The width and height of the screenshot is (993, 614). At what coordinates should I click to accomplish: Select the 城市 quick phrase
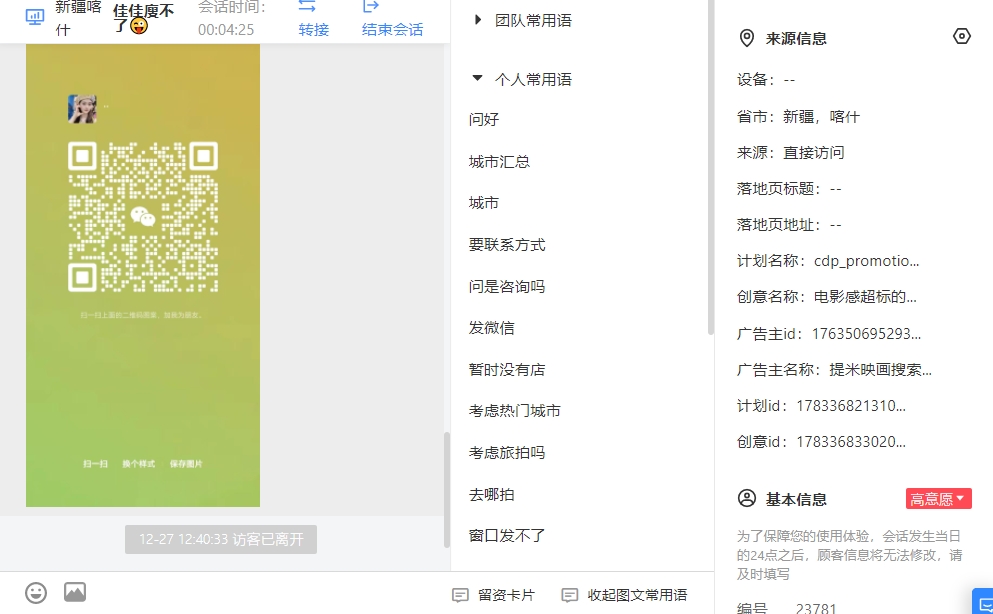(484, 203)
